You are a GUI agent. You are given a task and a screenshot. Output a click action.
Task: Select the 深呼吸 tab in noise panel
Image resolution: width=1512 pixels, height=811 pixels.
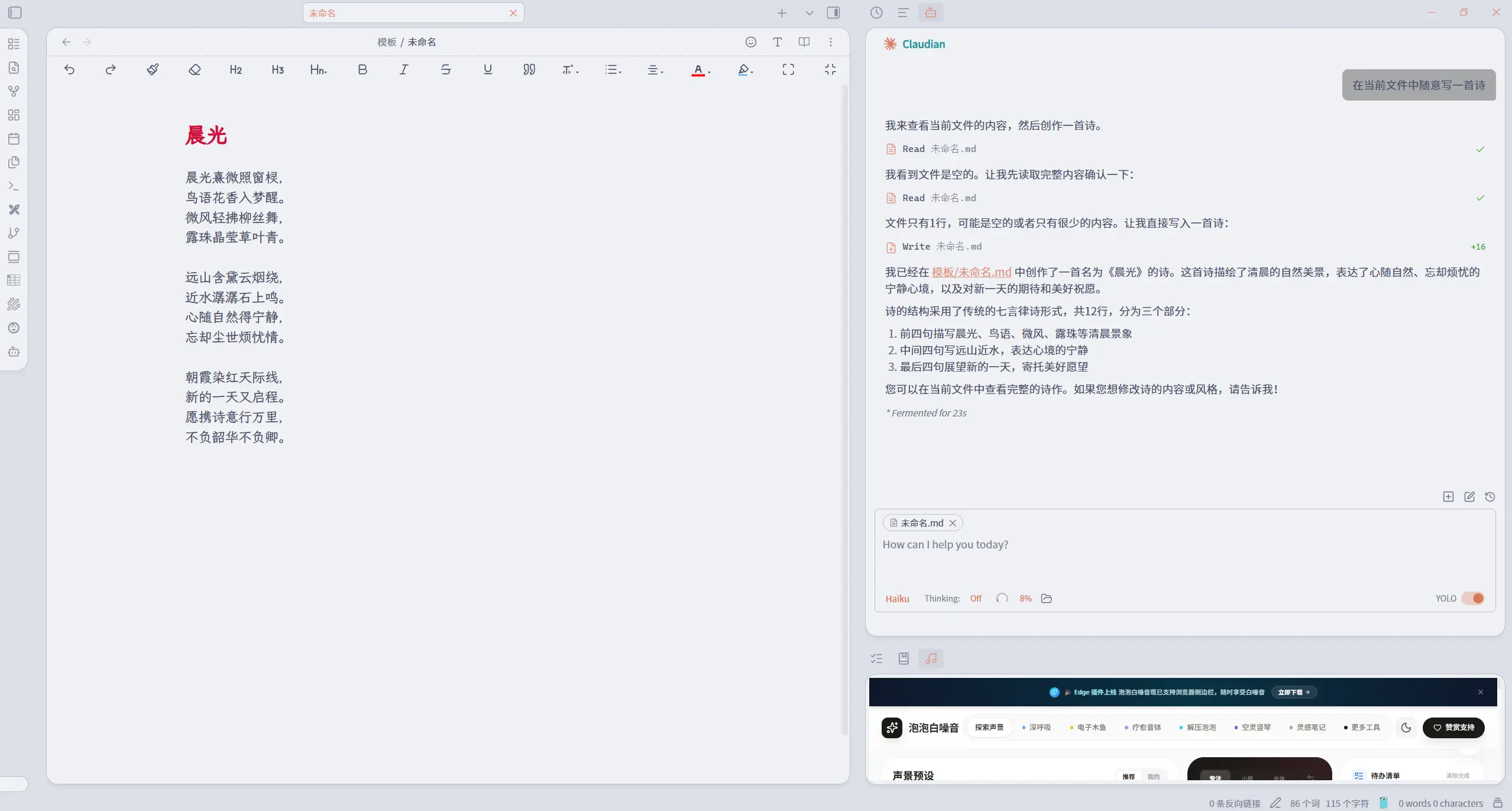click(1039, 728)
